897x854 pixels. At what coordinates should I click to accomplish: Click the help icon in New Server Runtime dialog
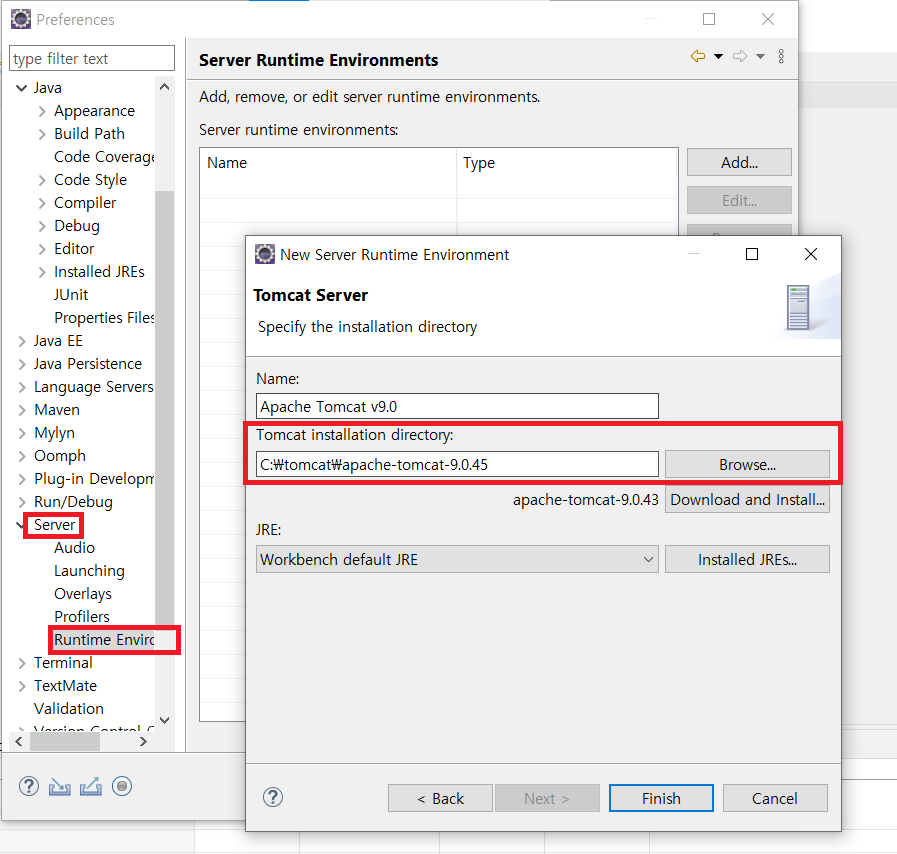point(273,797)
